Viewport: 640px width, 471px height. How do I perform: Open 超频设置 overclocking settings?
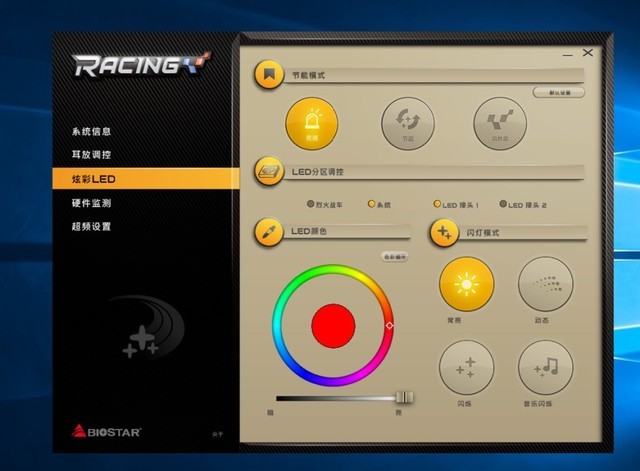[91, 227]
